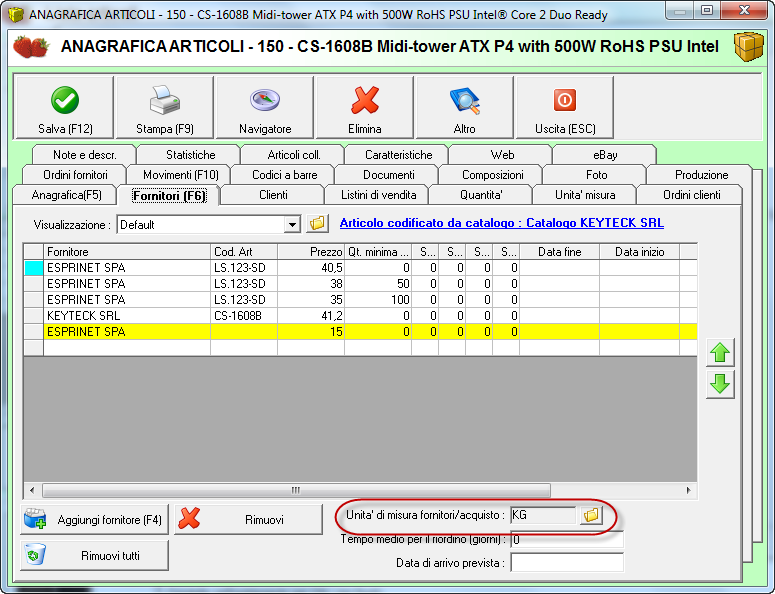
Task: Click the Prezzo column header
Action: [311, 252]
